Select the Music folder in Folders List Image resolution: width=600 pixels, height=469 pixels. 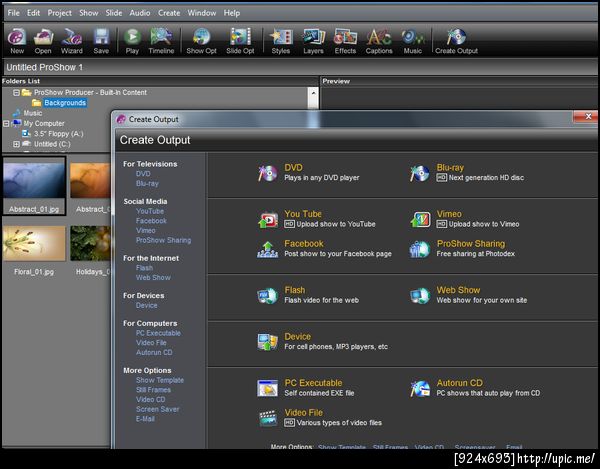tap(33, 113)
